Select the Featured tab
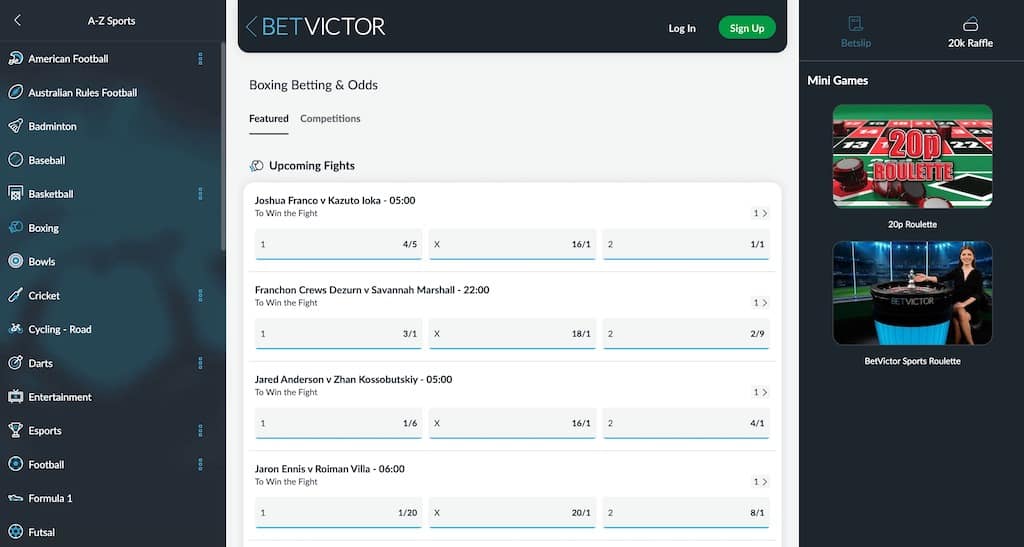The width and height of the screenshot is (1024, 547). [268, 118]
